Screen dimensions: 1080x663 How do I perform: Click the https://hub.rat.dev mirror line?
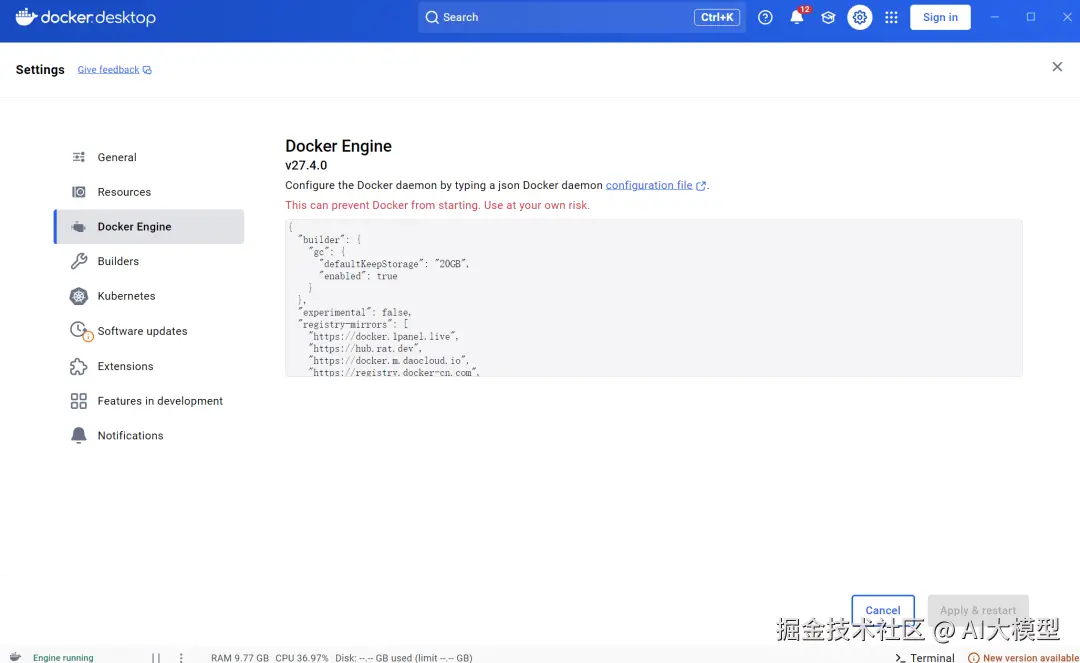pyautogui.click(x=366, y=348)
